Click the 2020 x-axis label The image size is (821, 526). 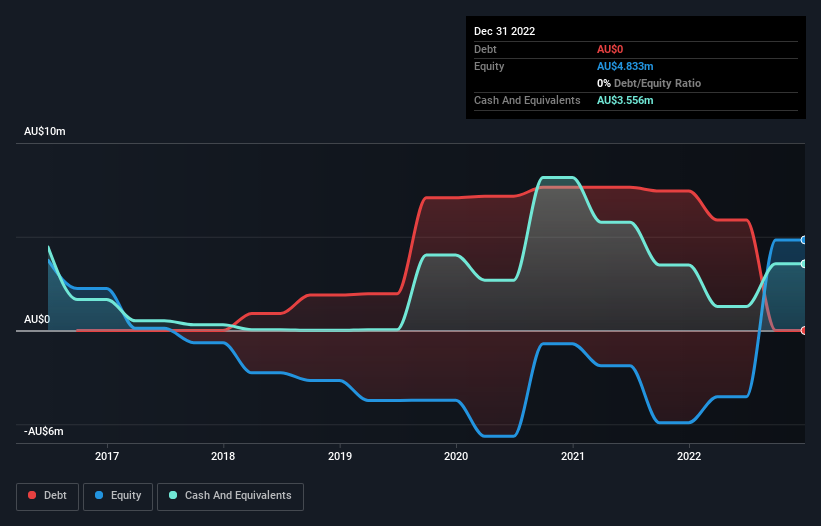(456, 456)
